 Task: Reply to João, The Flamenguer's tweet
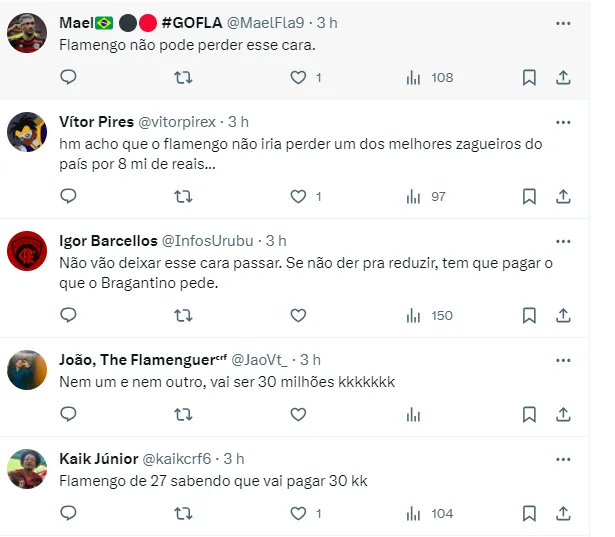[x=68, y=413]
